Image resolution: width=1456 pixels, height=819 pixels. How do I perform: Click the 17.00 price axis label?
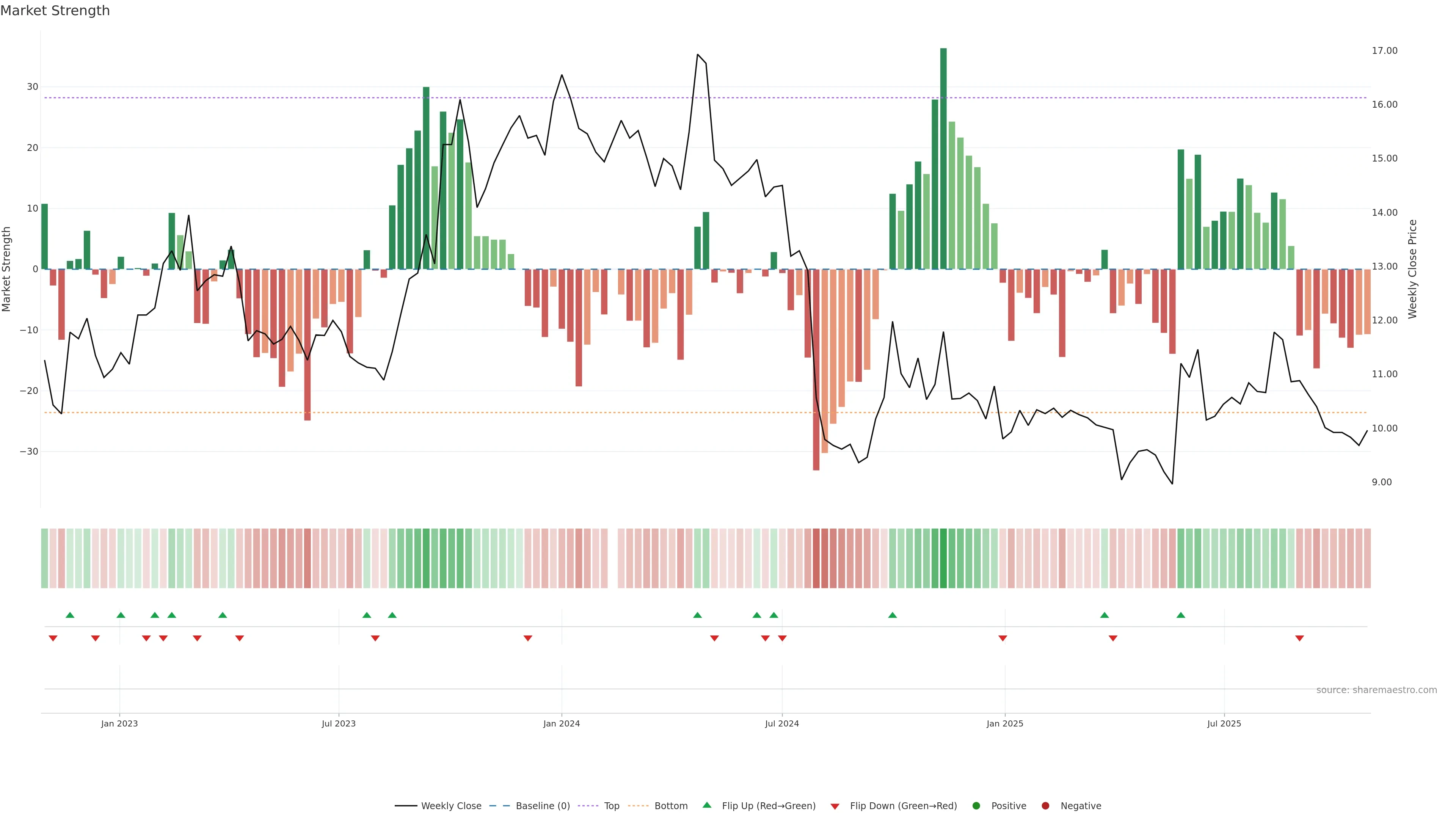click(1384, 51)
